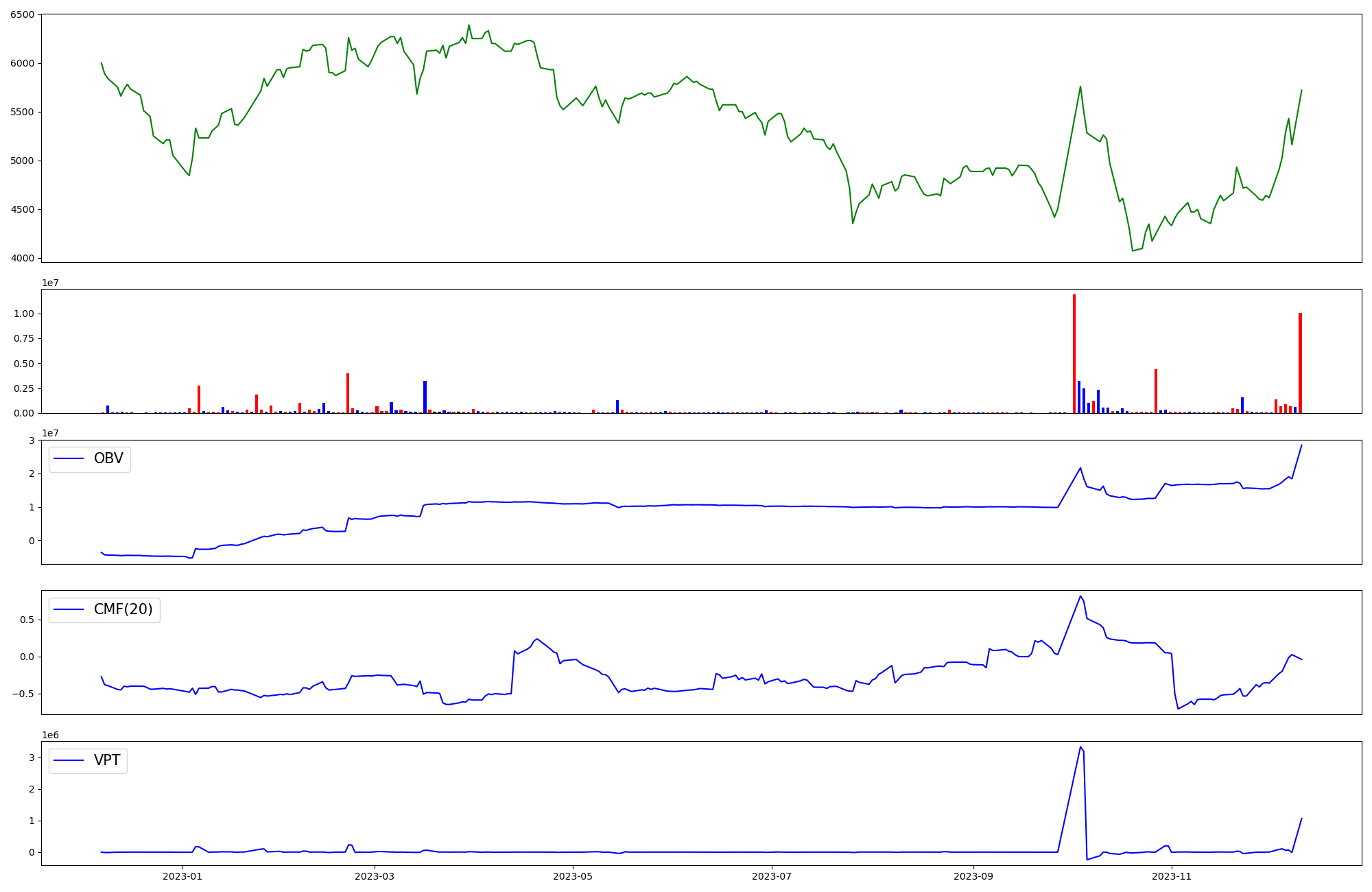Image resolution: width=1372 pixels, height=892 pixels.
Task: Select the 2023-03 x-axis date label
Action: coord(375,876)
